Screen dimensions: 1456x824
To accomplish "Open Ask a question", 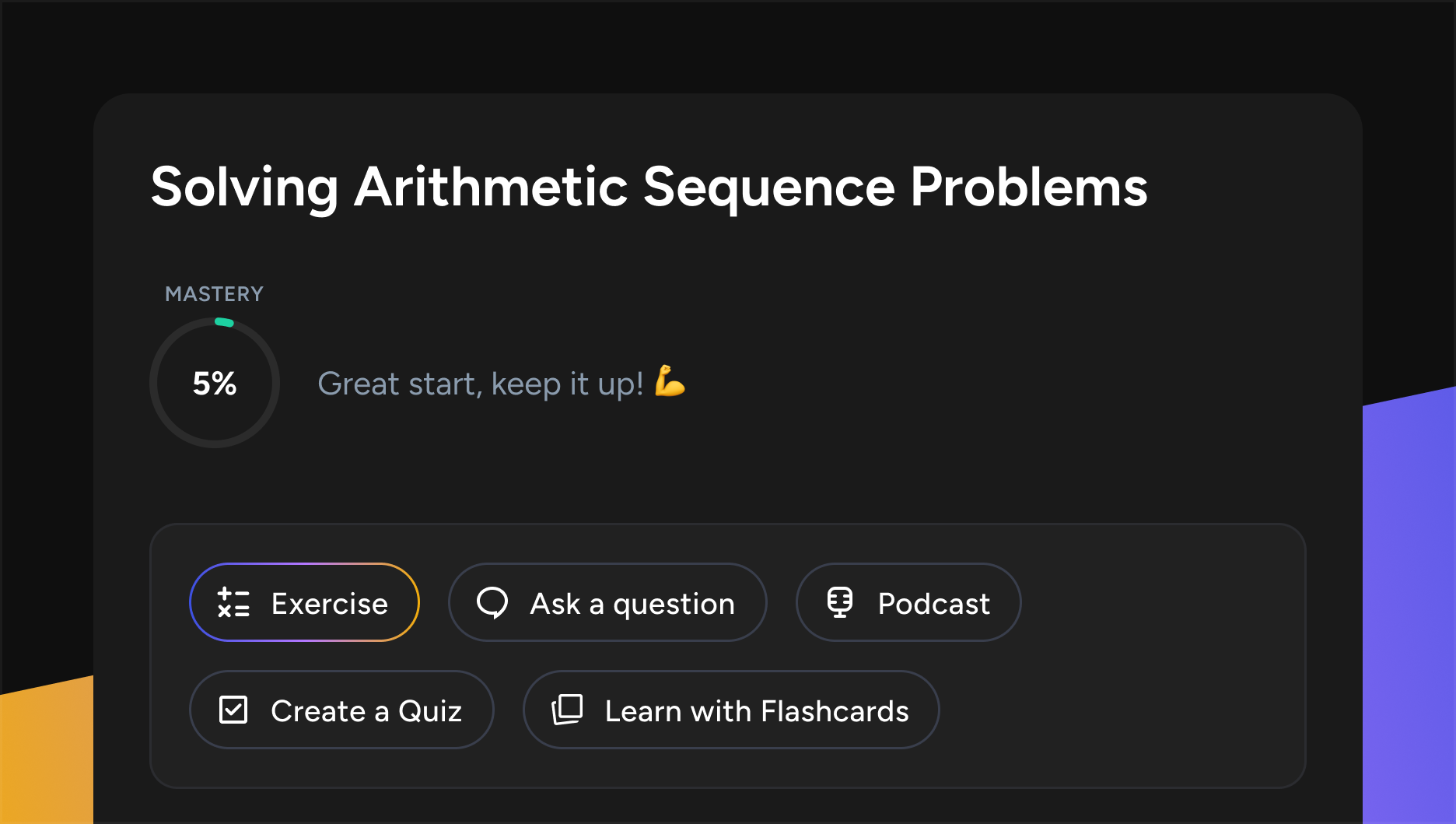I will pyautogui.click(x=632, y=603).
